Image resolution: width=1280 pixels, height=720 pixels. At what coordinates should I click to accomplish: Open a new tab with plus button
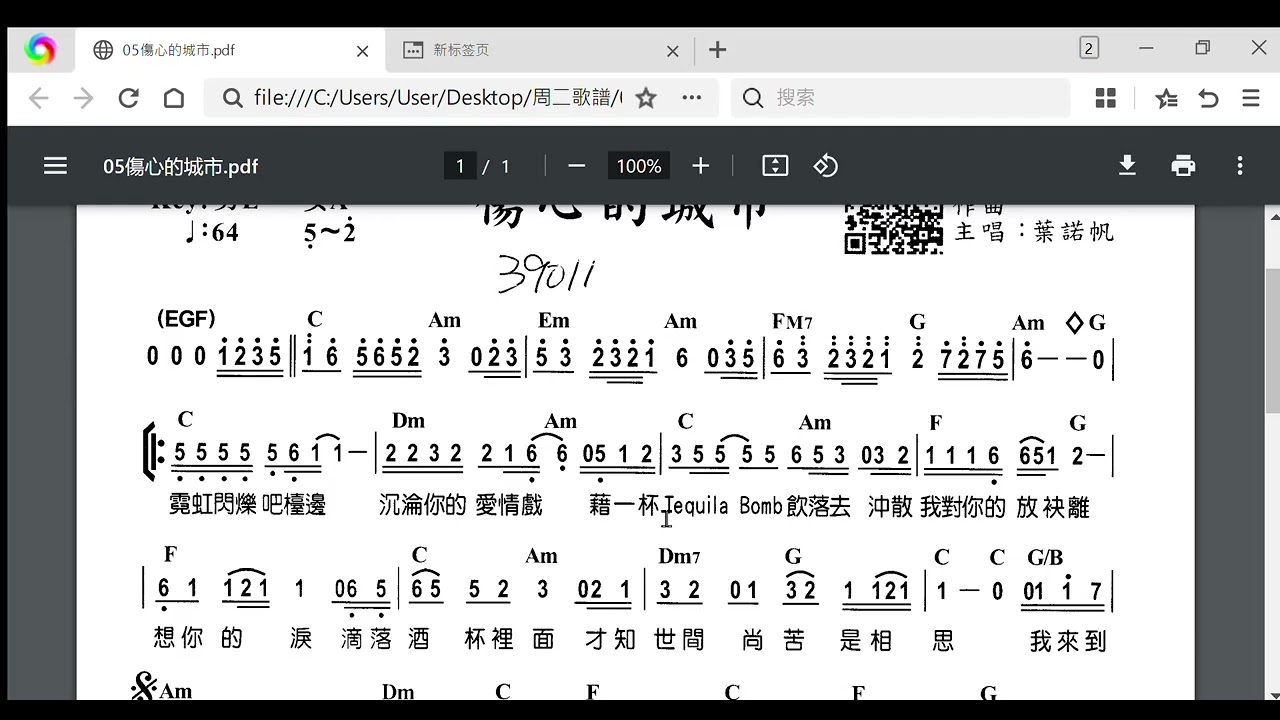pos(717,50)
